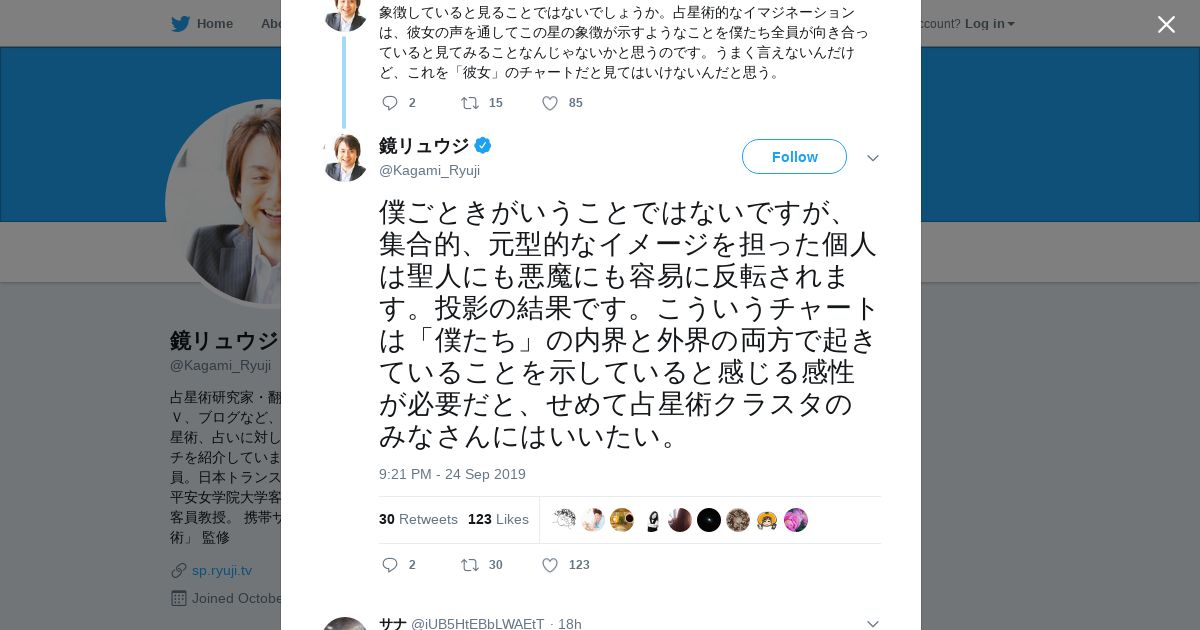Click the retweet icon showing 30

(470, 565)
